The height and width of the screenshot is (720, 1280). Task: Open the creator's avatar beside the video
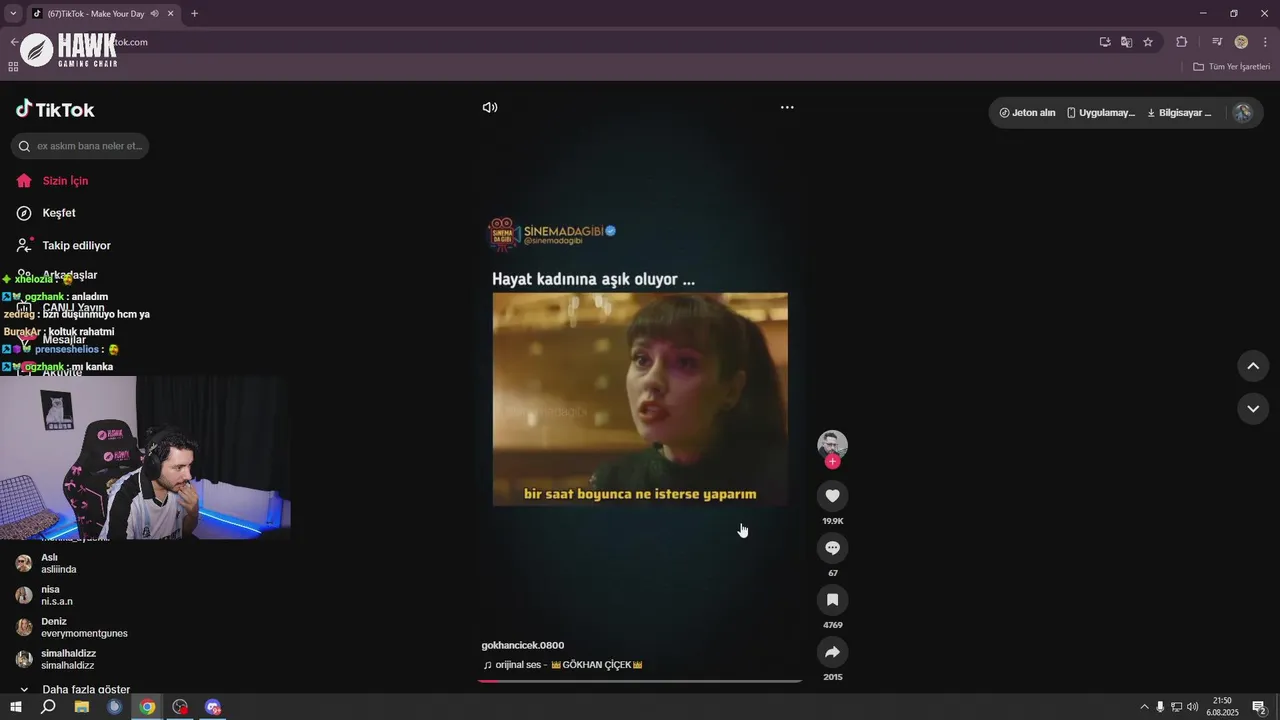(832, 445)
